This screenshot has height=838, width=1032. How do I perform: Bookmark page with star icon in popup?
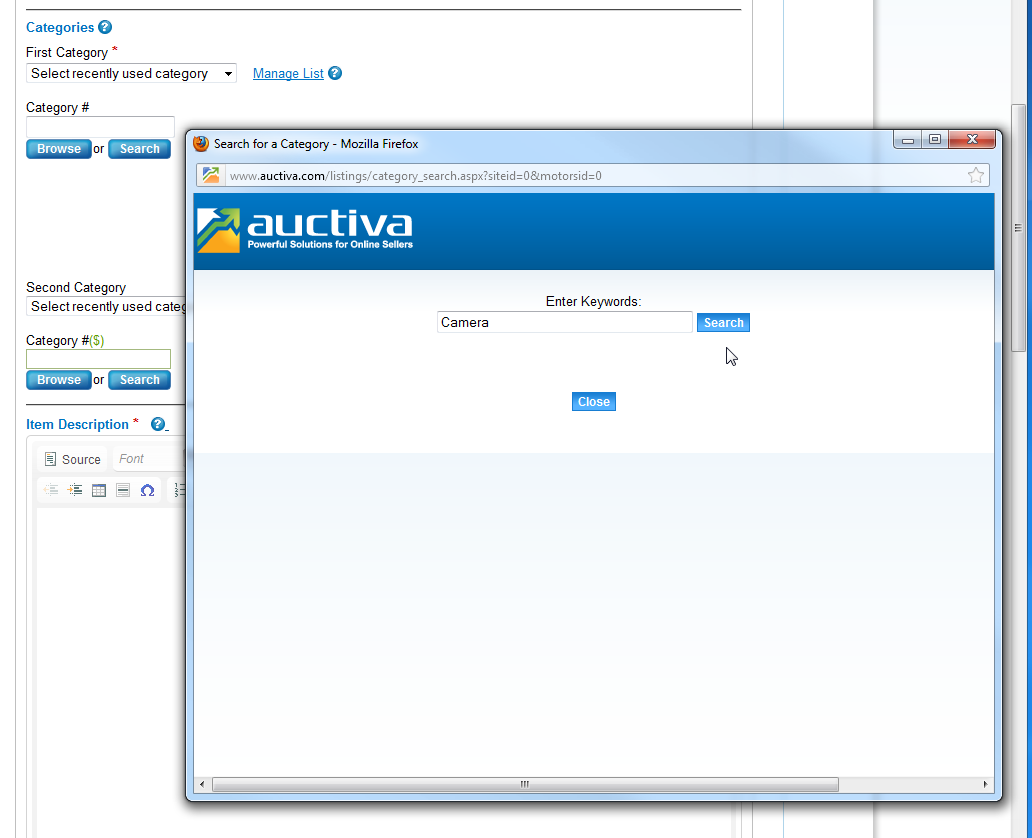(975, 175)
